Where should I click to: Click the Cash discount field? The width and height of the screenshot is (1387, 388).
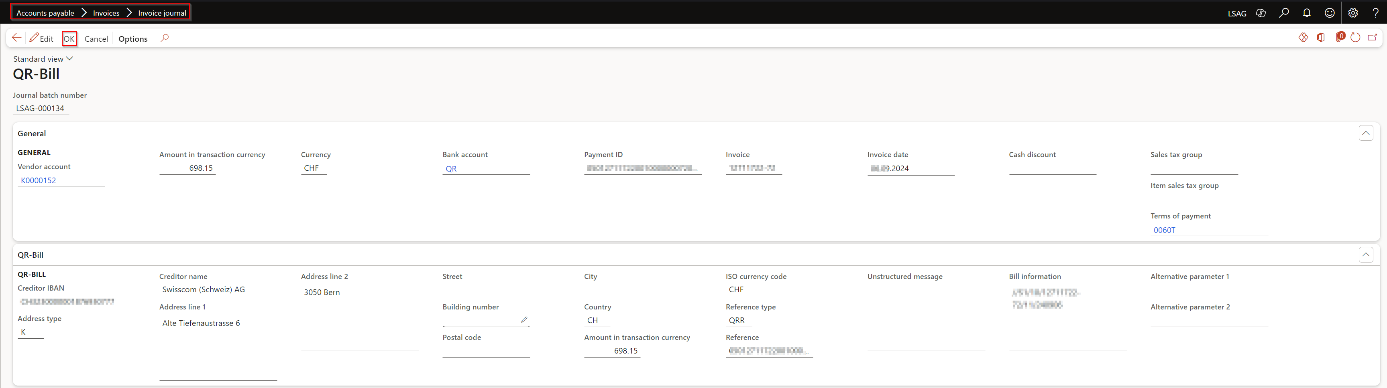coord(1053,169)
